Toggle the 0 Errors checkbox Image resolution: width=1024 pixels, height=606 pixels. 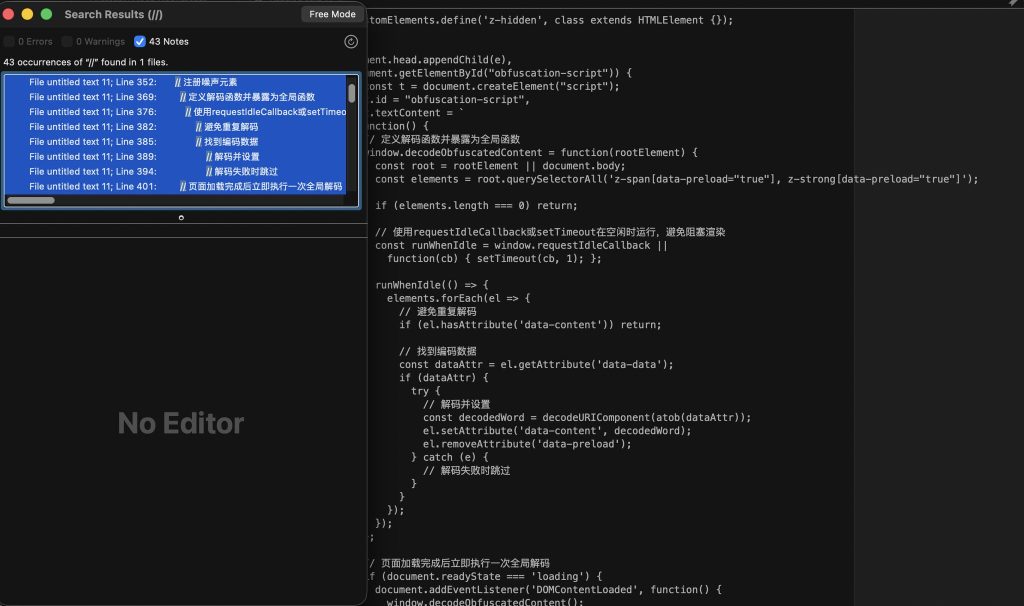tap(9, 42)
